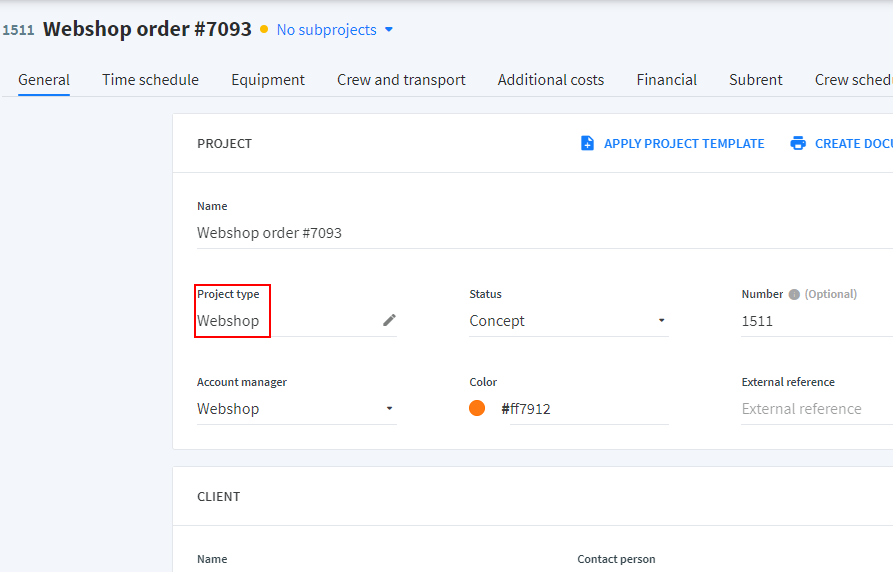Open the Additional costs tab
893x572 pixels.
click(x=551, y=80)
